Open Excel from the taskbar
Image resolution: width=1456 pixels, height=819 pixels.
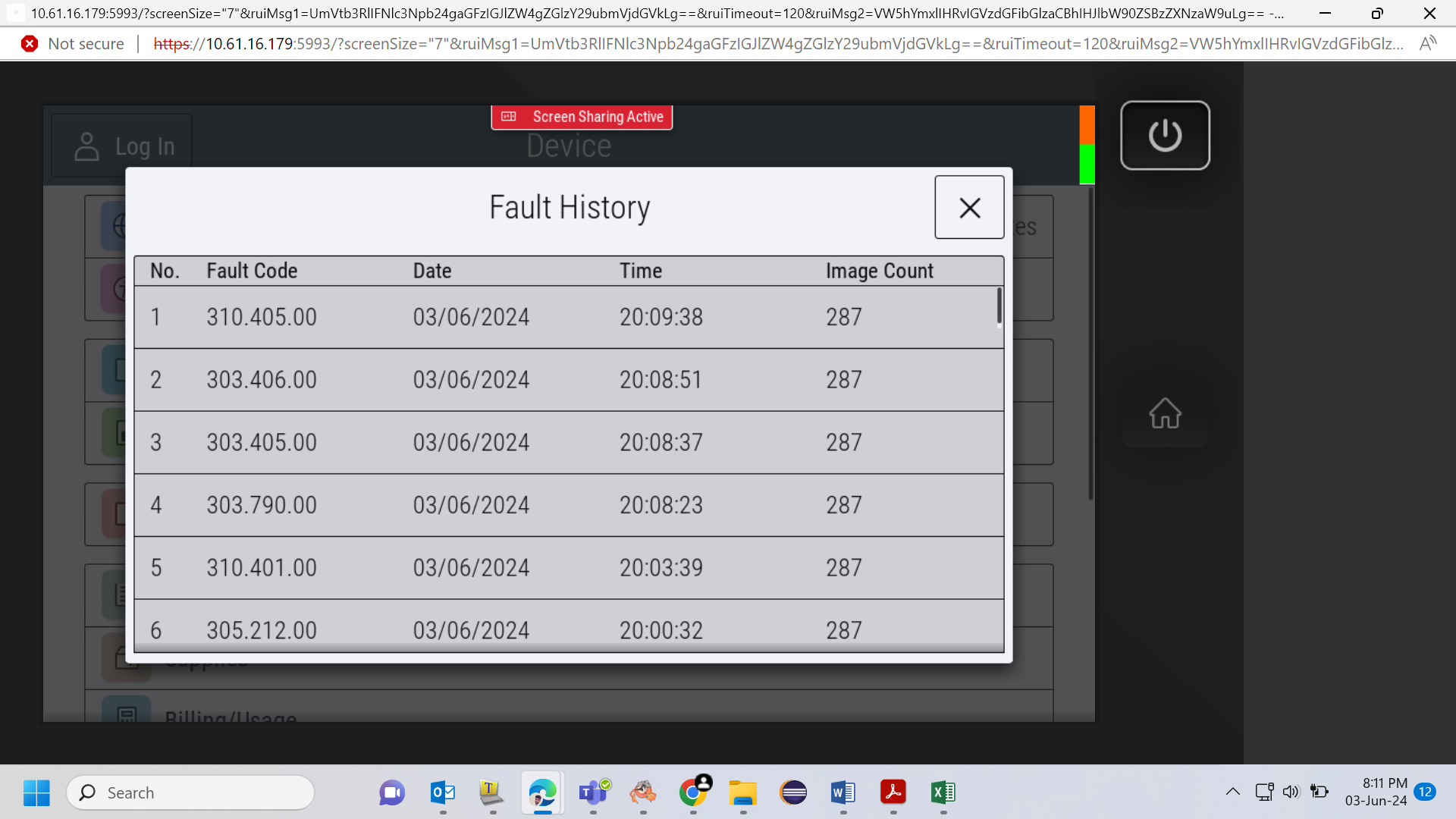(x=943, y=793)
